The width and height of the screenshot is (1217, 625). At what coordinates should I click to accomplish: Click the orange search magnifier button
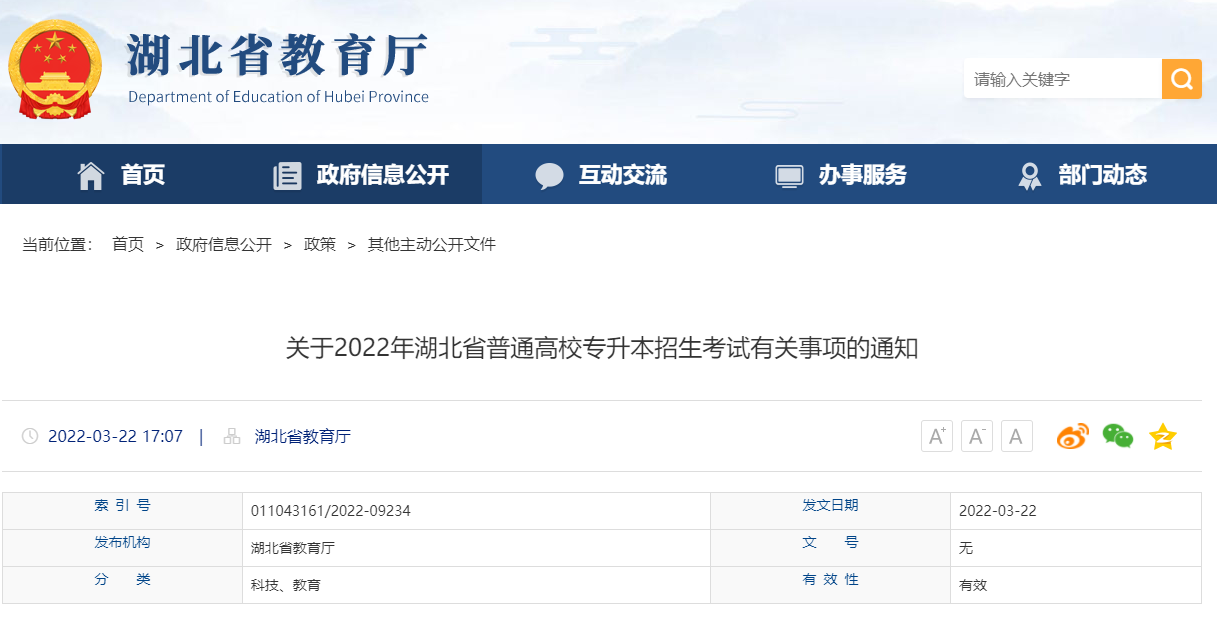click(x=1181, y=79)
